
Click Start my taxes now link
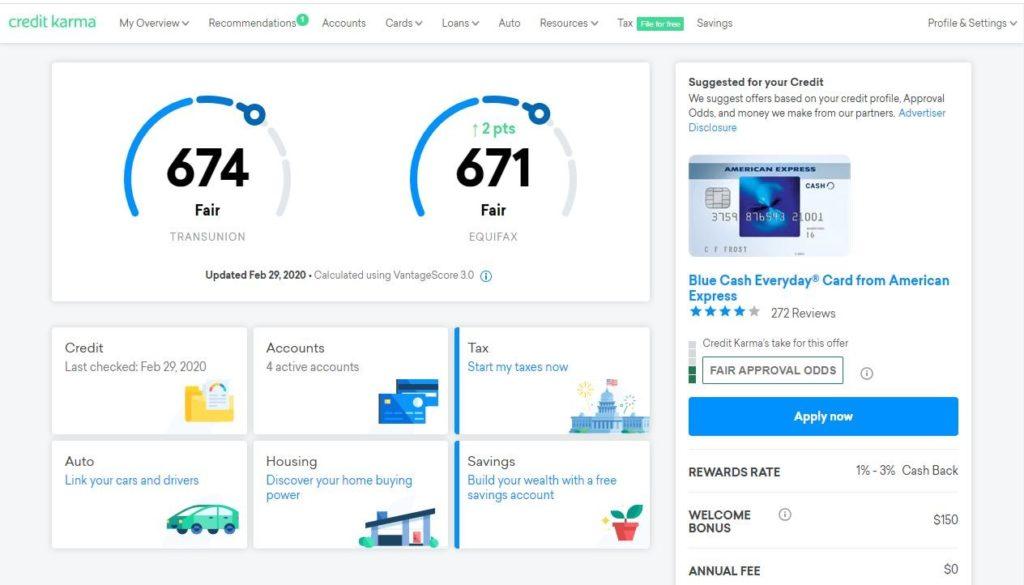click(517, 367)
